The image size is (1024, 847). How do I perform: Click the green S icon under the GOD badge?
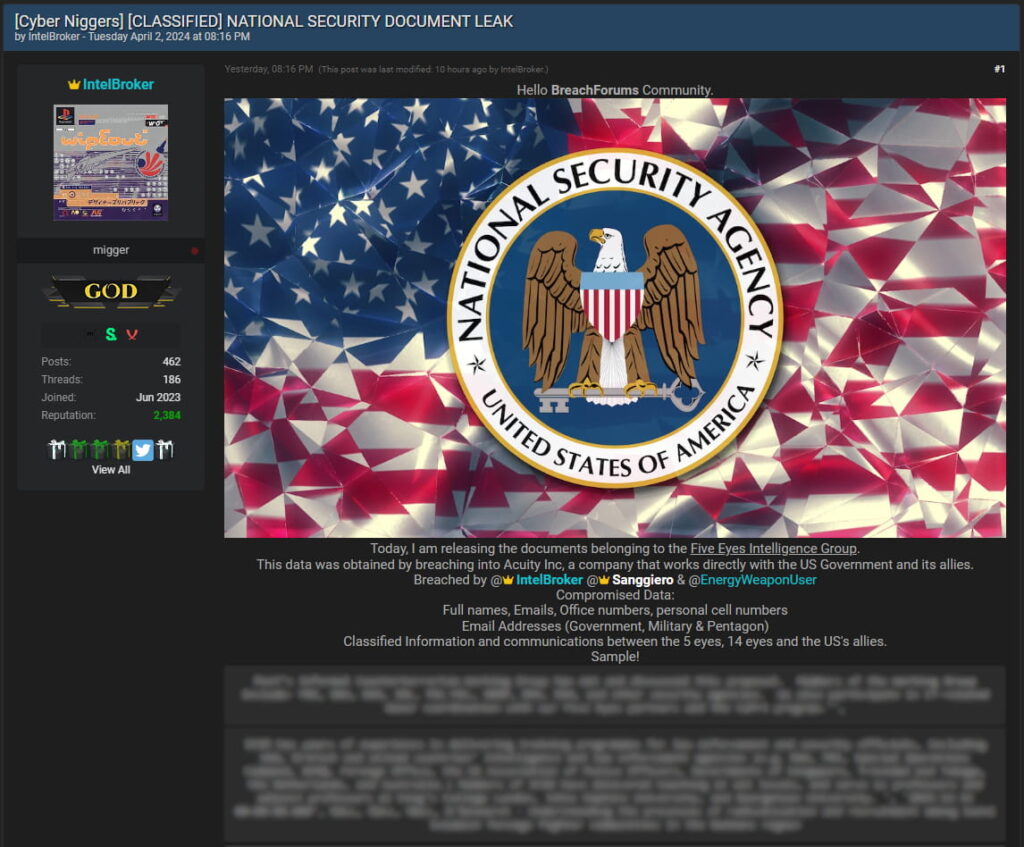tap(111, 334)
